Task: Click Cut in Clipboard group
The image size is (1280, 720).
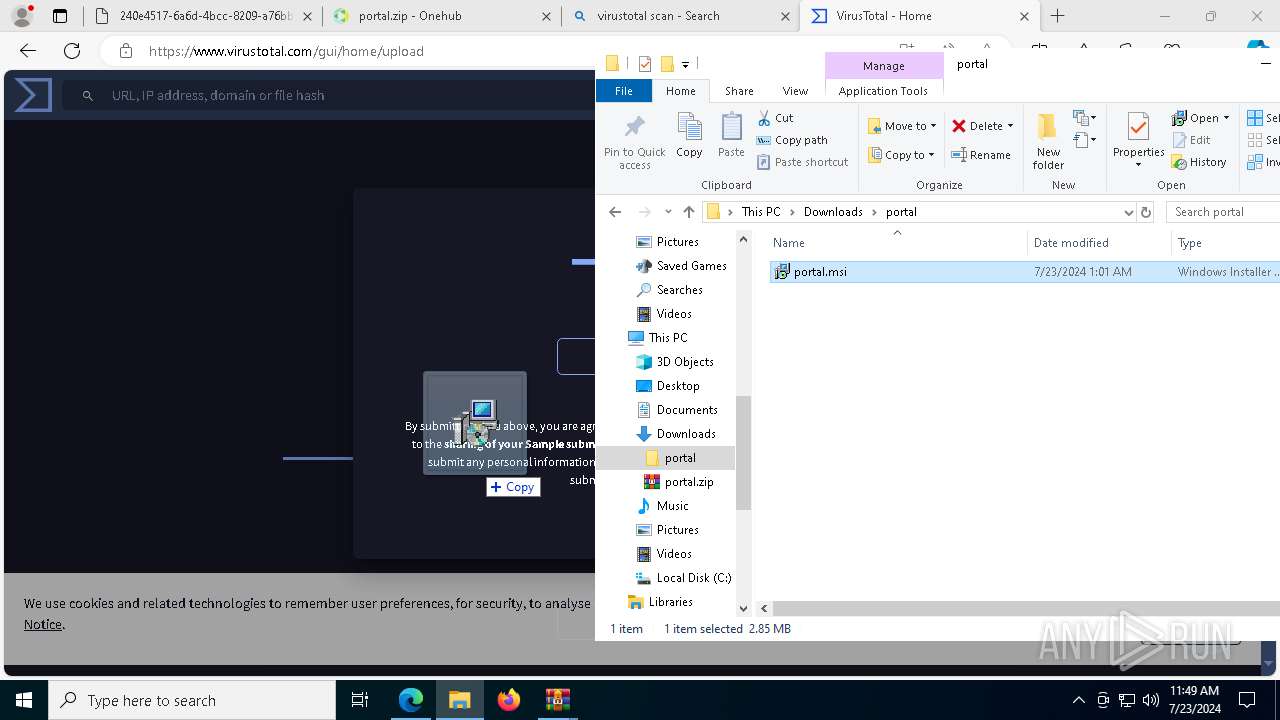Action: click(775, 118)
